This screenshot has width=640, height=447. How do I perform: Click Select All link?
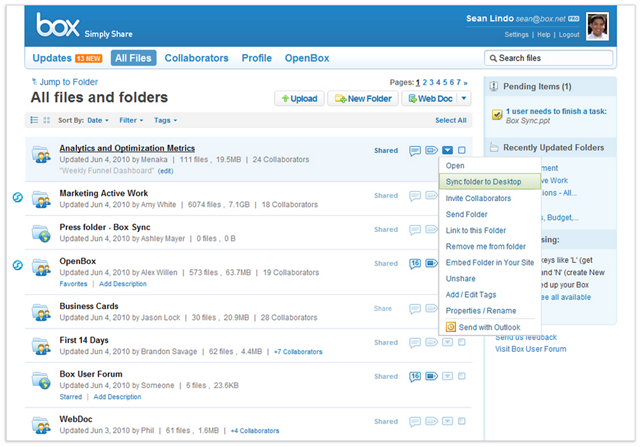coord(451,120)
